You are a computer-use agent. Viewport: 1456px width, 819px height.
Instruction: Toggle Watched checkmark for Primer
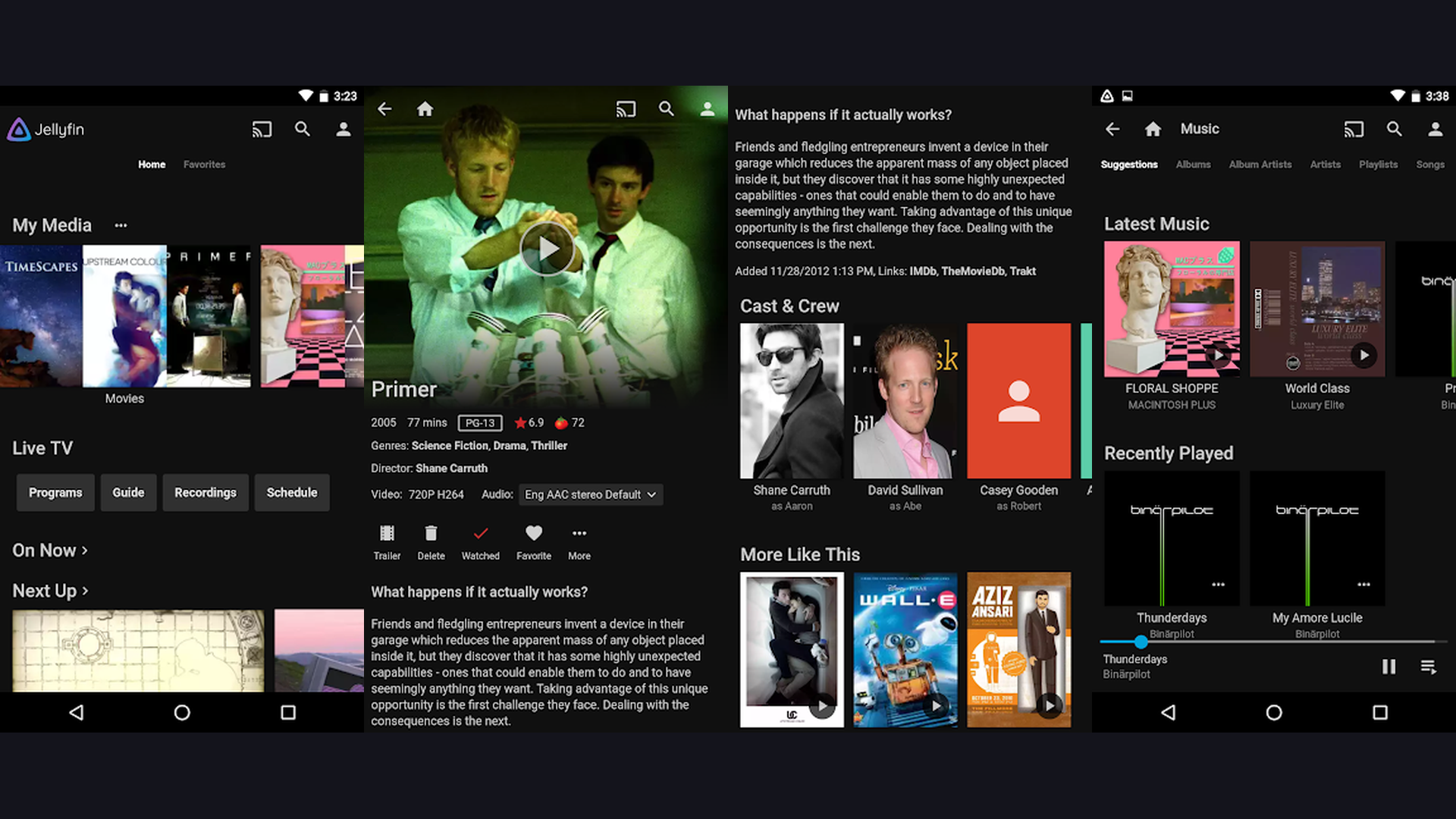481,543
